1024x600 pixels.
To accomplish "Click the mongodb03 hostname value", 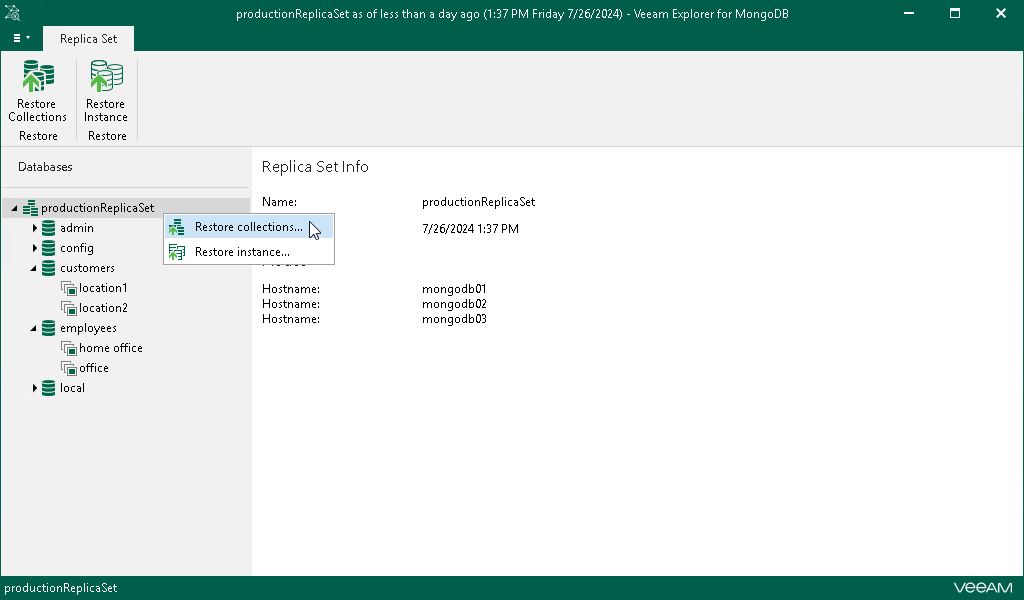I will click(x=454, y=319).
